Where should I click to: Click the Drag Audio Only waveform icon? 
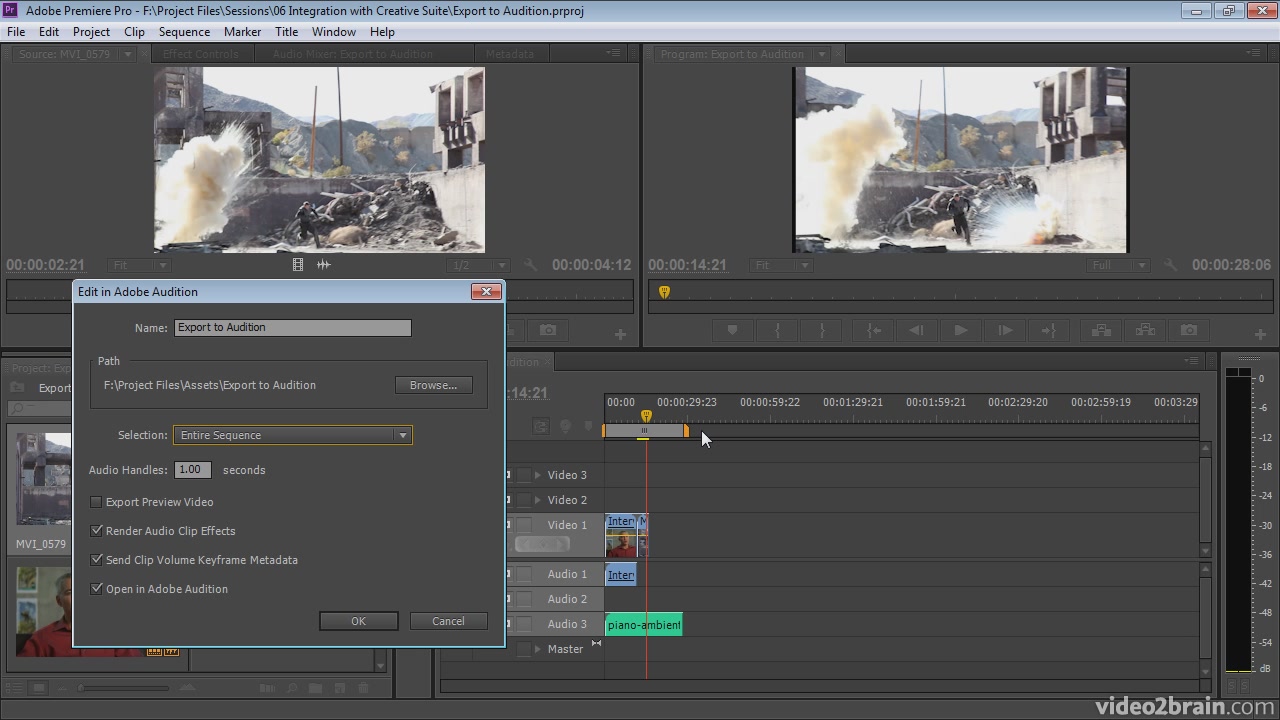pyautogui.click(x=323, y=265)
